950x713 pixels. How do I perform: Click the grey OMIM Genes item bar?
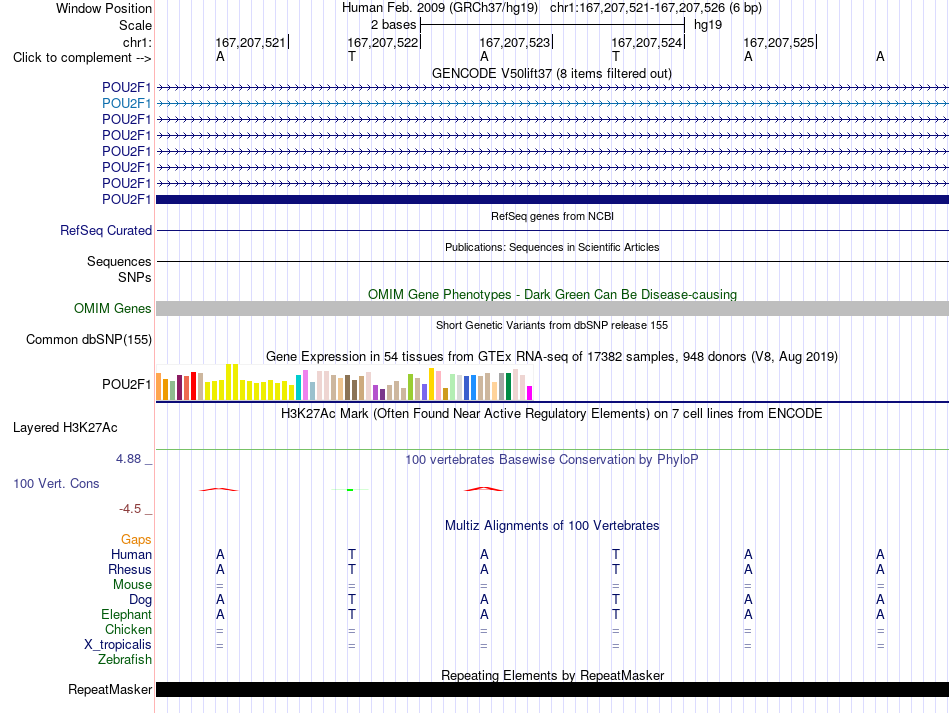click(x=552, y=308)
